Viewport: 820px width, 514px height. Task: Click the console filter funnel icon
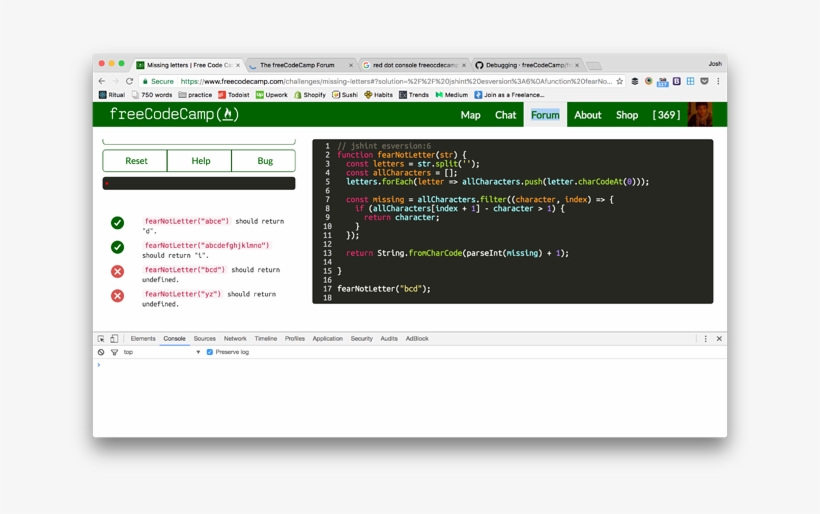(114, 352)
